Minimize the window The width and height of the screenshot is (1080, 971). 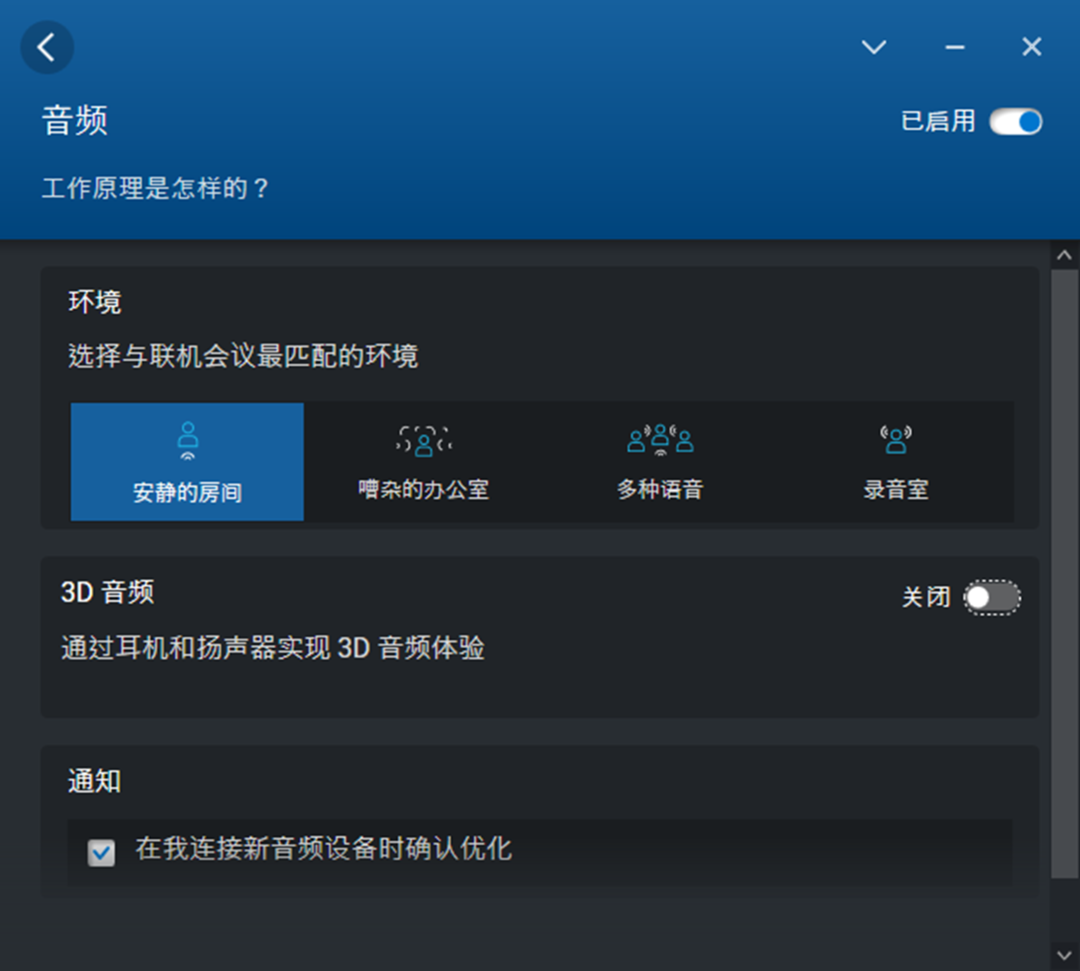click(953, 47)
